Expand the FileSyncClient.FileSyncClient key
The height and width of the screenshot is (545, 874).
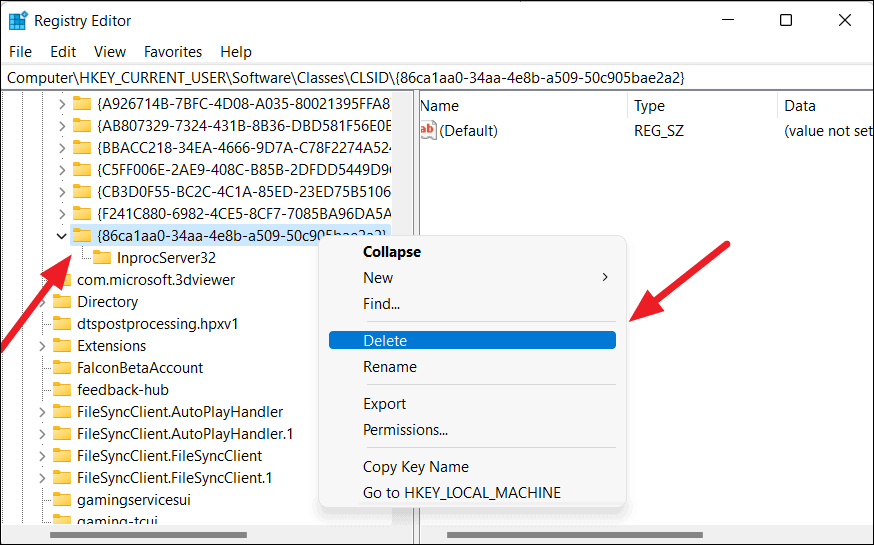(x=42, y=456)
